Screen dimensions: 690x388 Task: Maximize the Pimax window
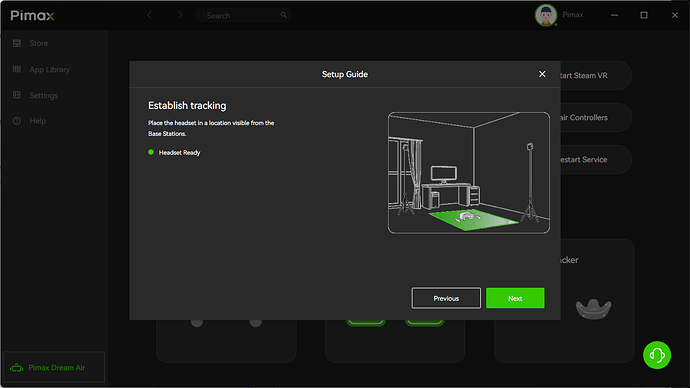pos(644,15)
